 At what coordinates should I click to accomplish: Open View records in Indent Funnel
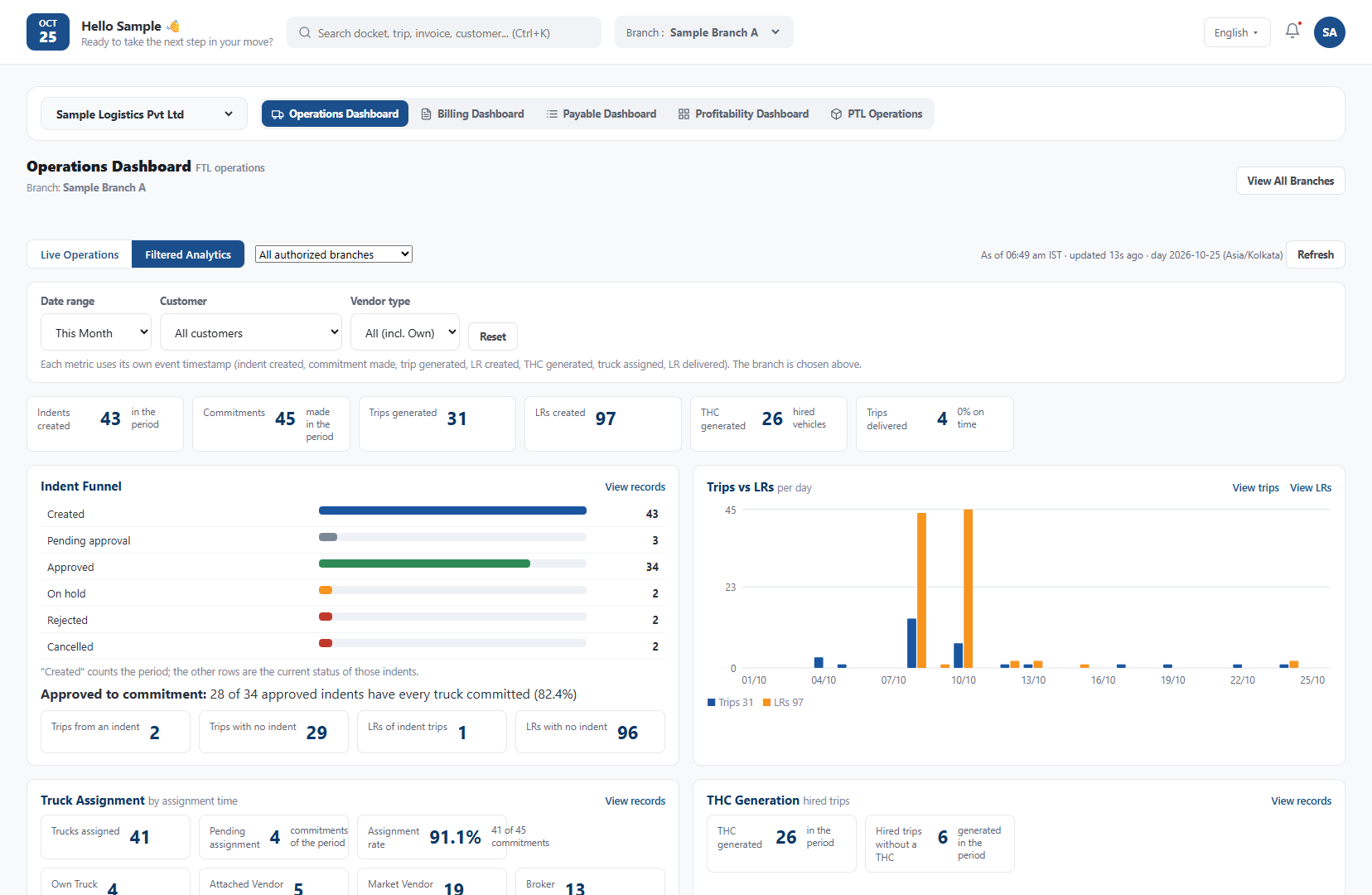[x=635, y=487]
